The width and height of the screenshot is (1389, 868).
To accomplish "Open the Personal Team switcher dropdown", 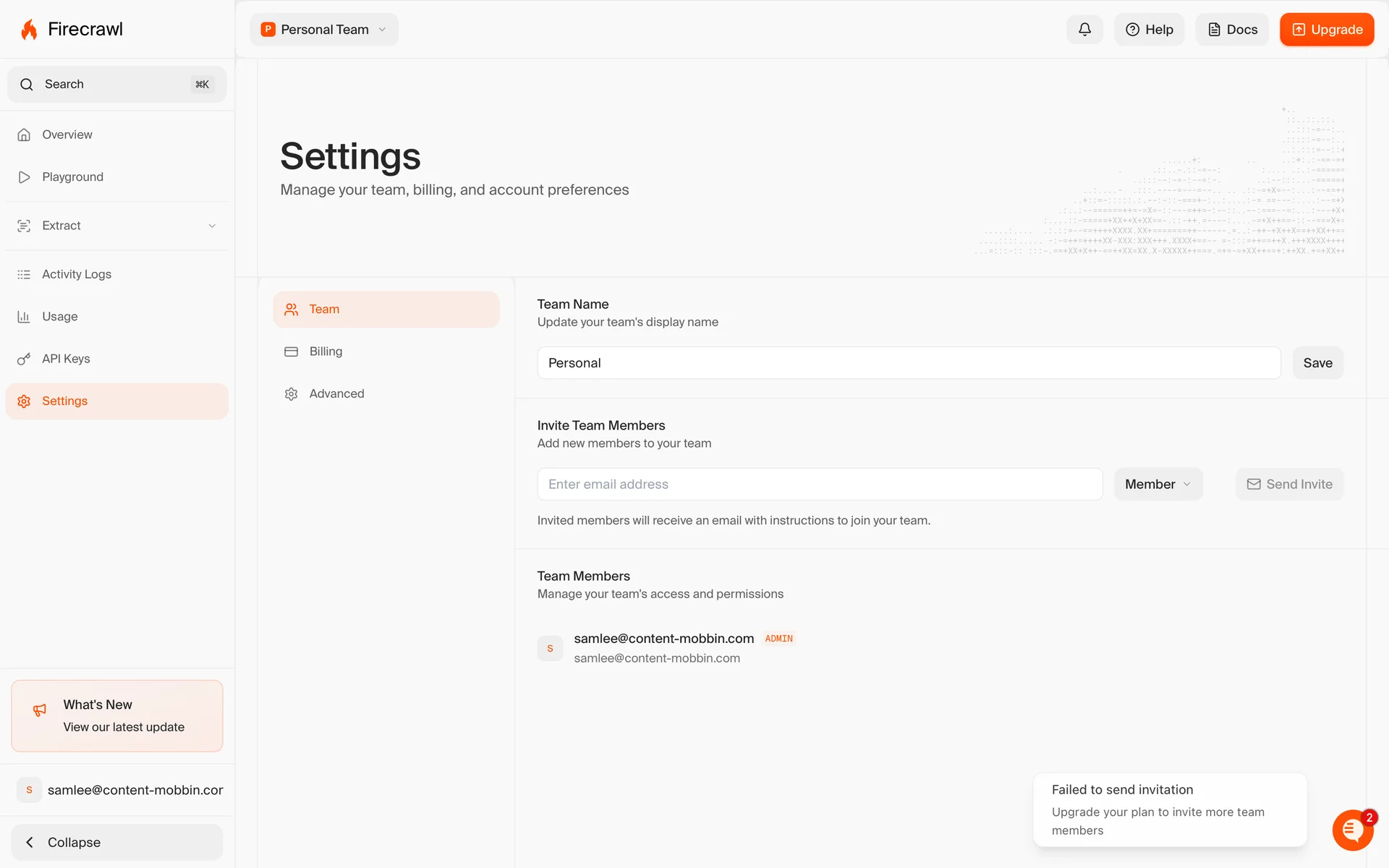I will click(x=324, y=30).
